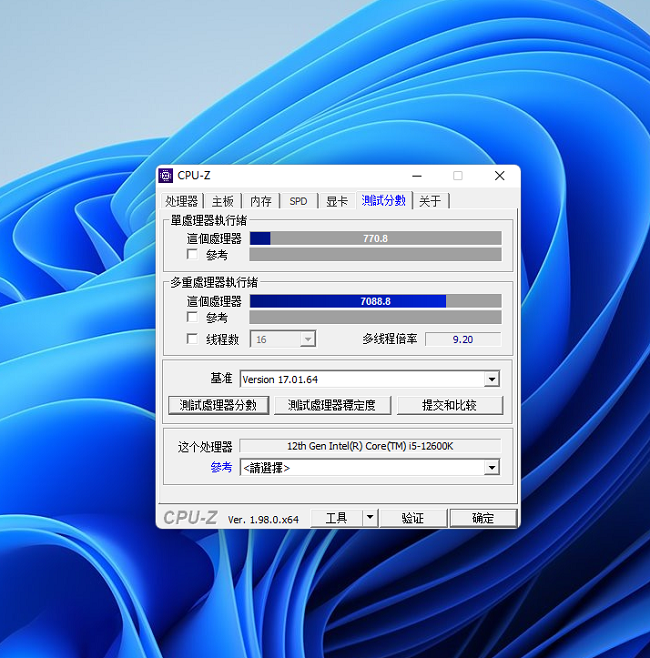Select the 显卡 tab

[x=337, y=201]
